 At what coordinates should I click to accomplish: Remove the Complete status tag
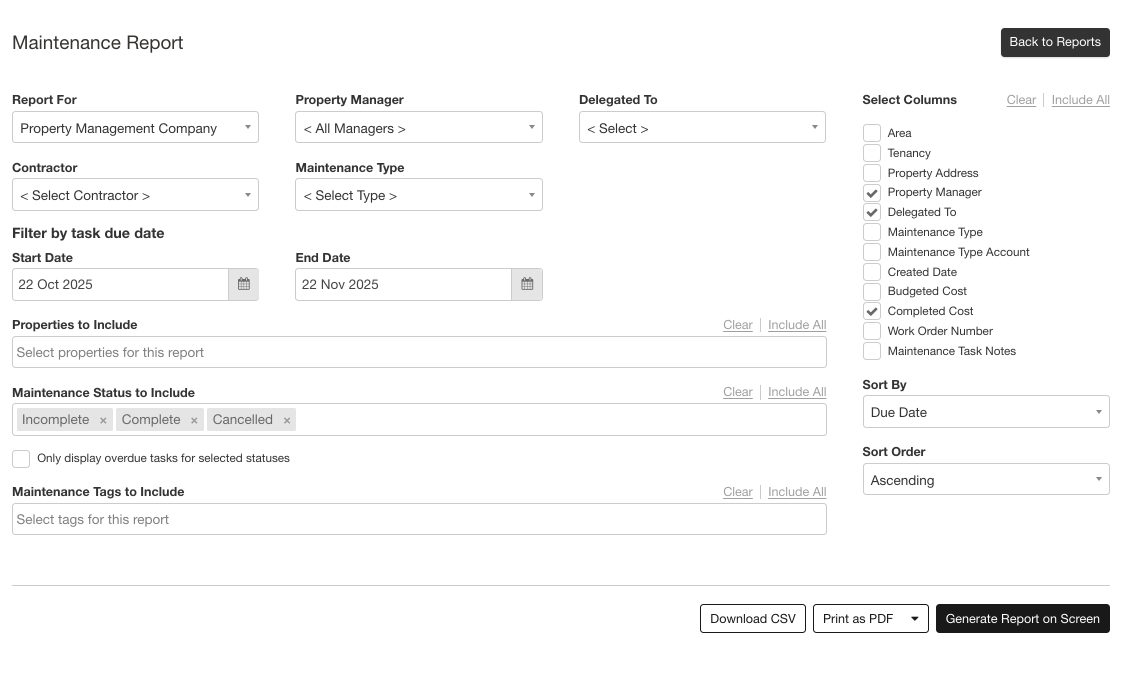[x=194, y=421]
